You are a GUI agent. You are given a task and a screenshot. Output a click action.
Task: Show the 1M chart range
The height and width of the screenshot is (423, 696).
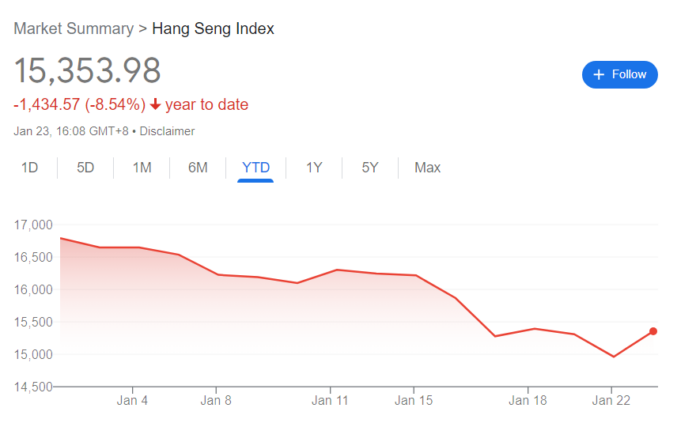click(142, 168)
